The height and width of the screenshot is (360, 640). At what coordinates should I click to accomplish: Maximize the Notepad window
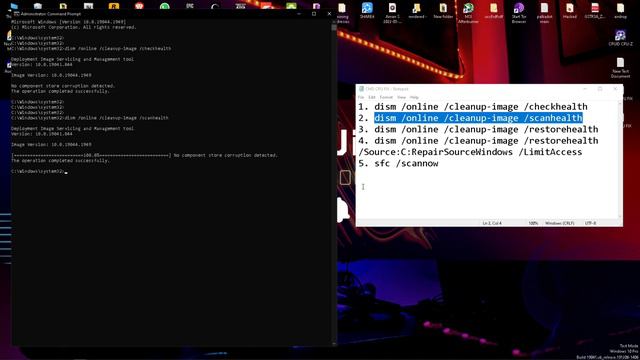[x=600, y=89]
